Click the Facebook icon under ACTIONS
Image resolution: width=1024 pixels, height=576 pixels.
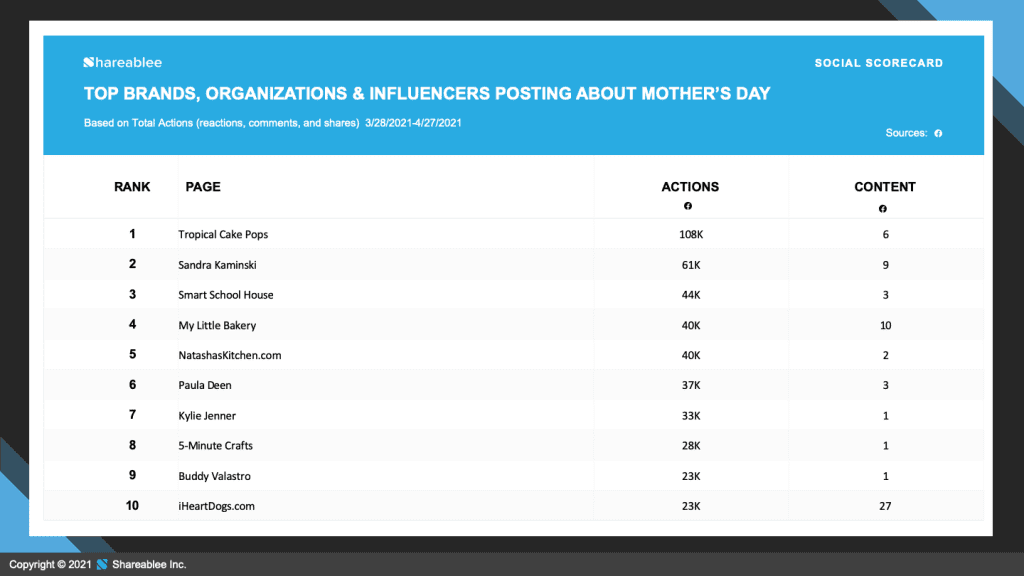(688, 206)
